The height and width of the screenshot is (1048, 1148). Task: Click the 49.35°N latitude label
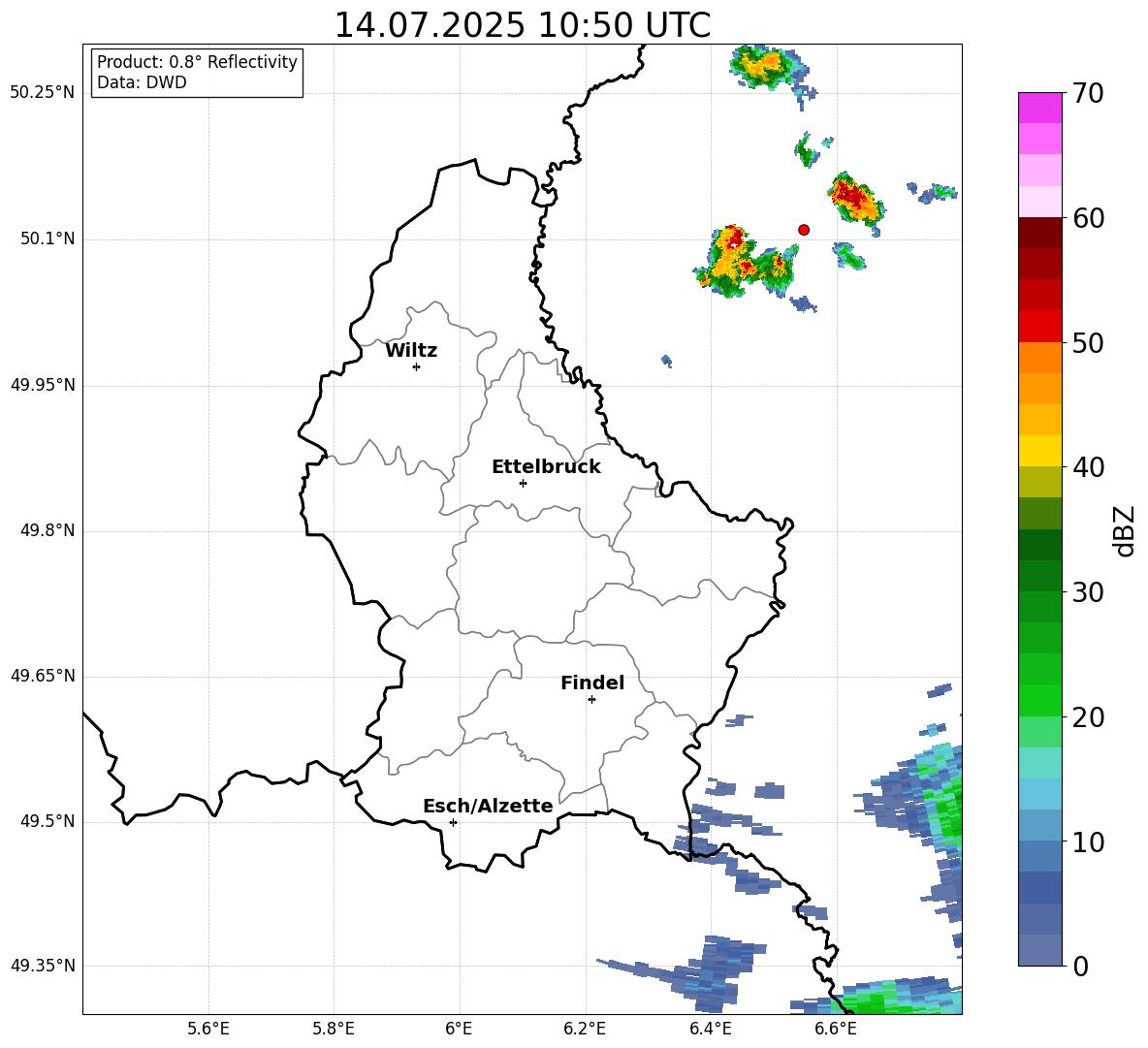click(43, 966)
